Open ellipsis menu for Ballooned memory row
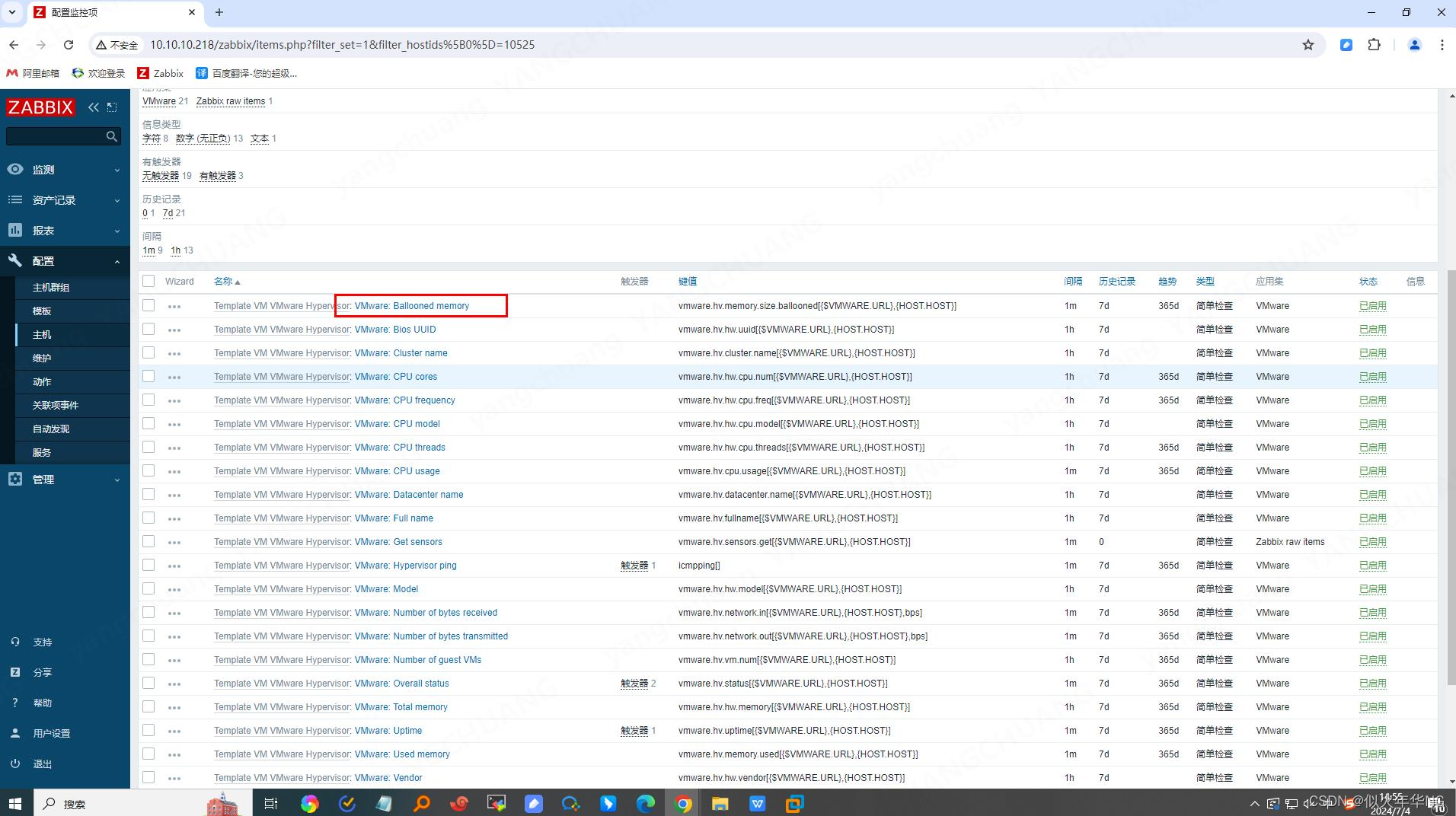 tap(174, 306)
